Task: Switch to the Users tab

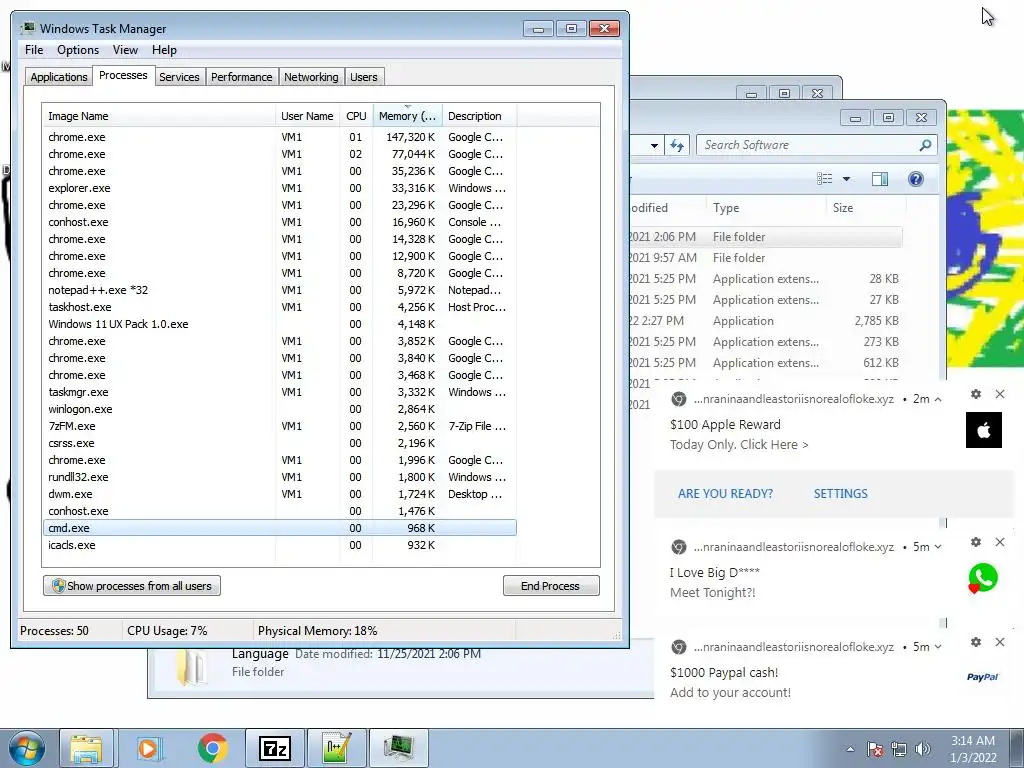Action: coord(364,77)
